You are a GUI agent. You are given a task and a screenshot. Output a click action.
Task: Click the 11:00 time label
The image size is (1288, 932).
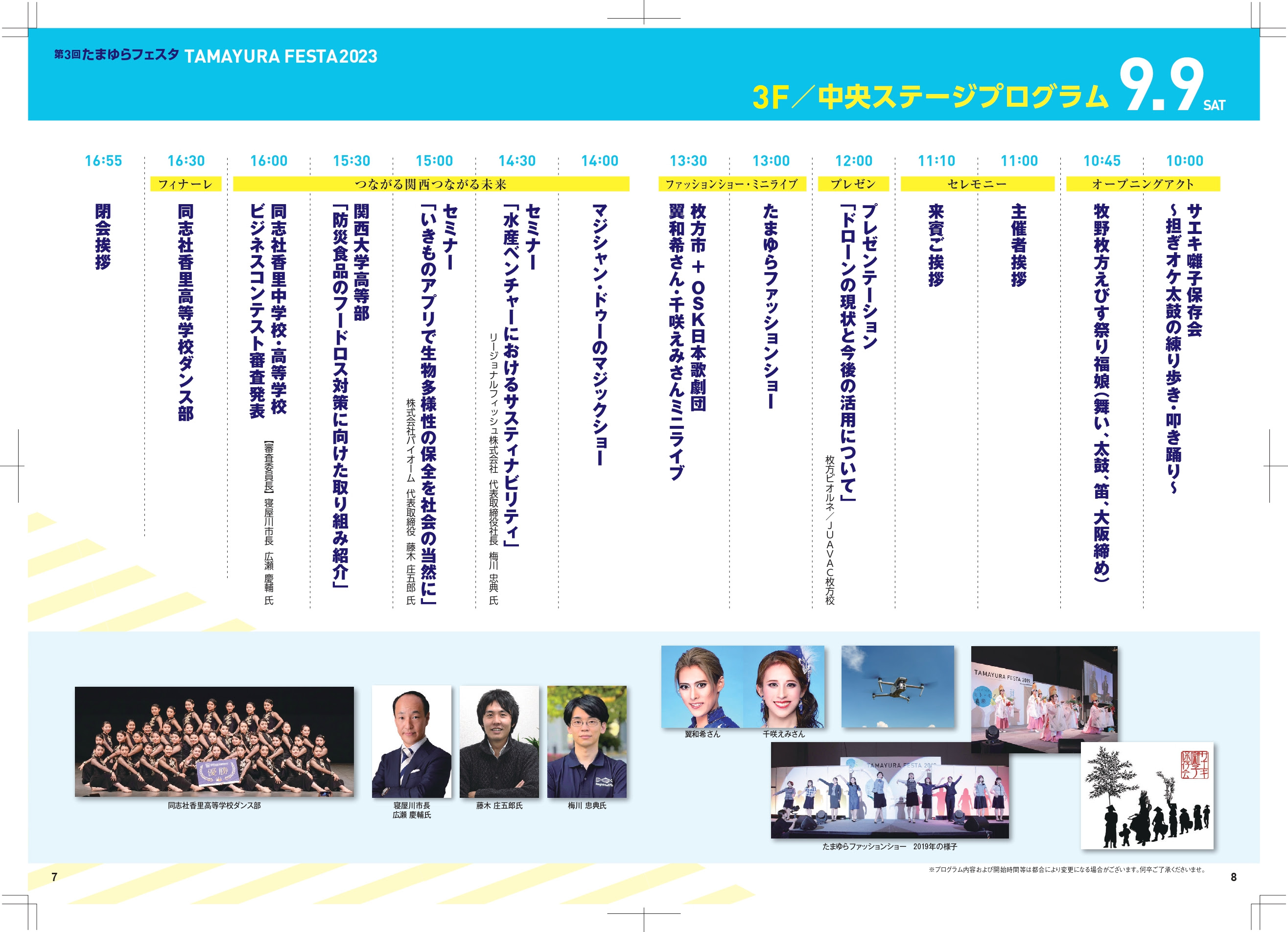[x=1019, y=161]
